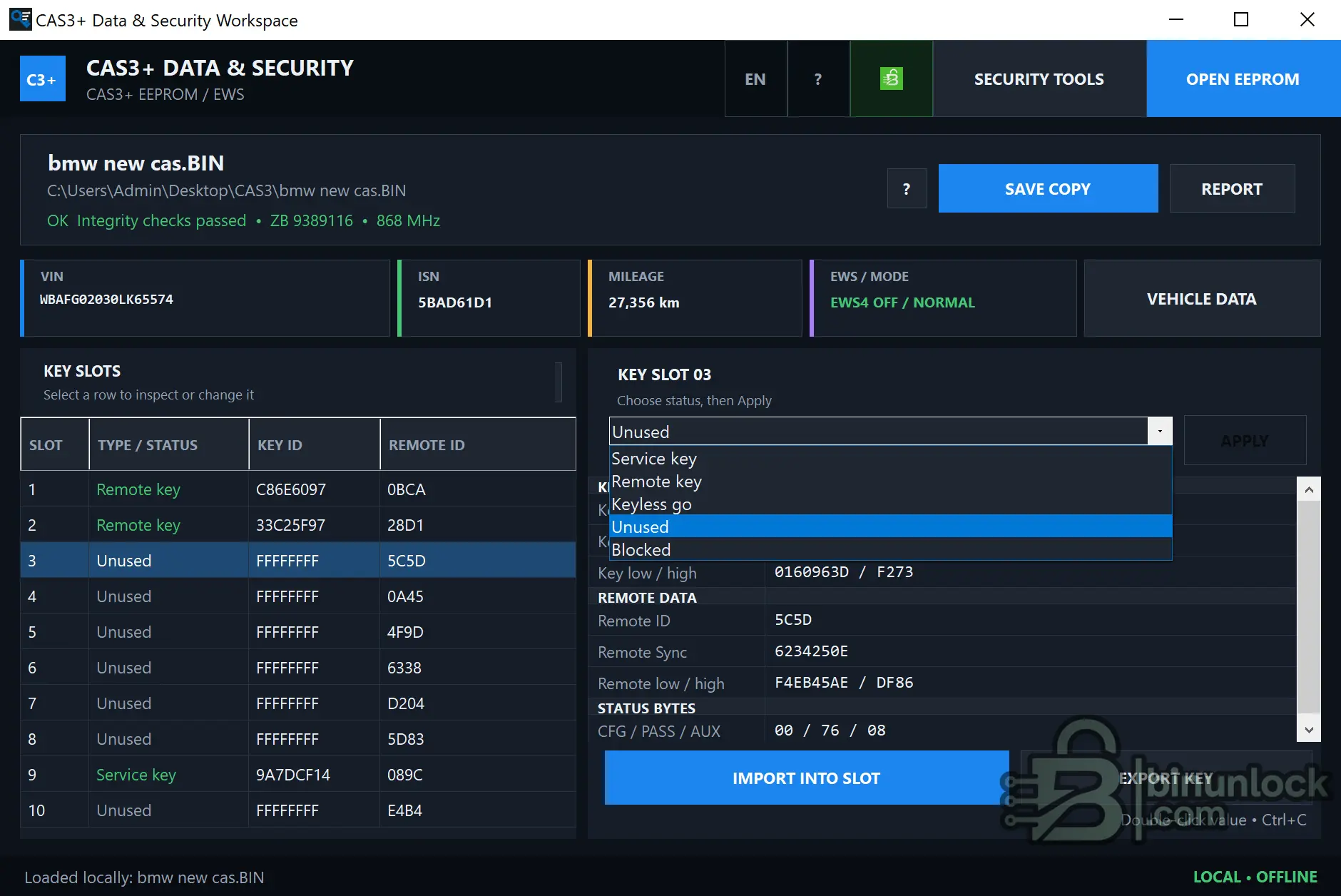Image resolution: width=1341 pixels, height=896 pixels.
Task: Click OPEN EEPROM button
Action: point(1243,78)
